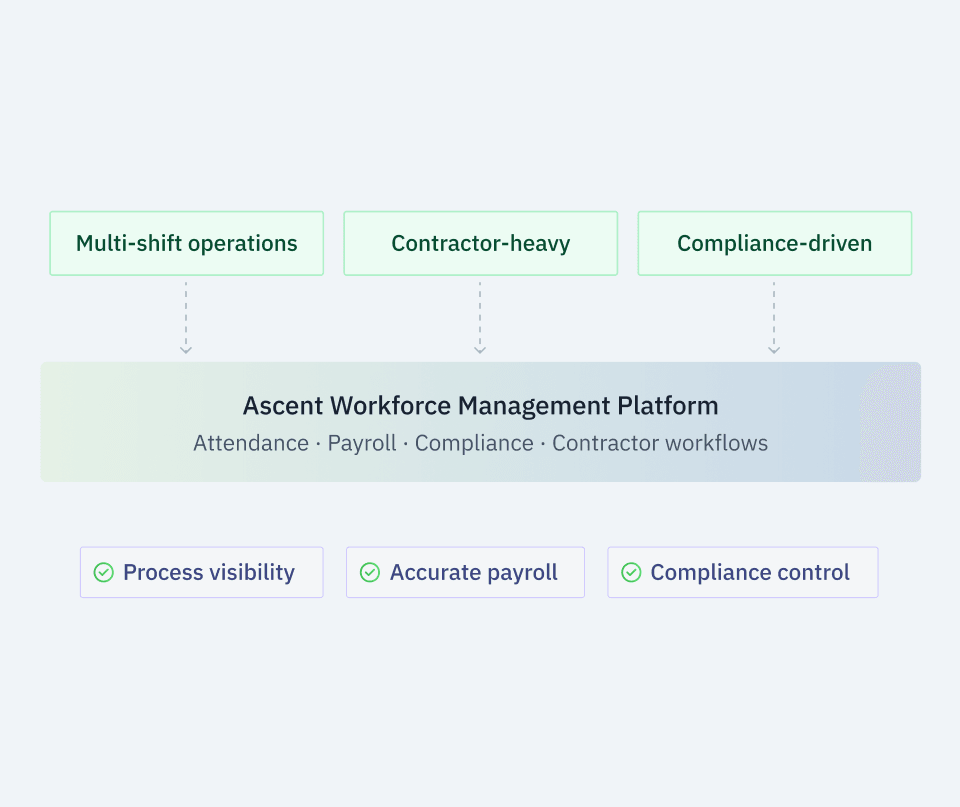
Task: Click the check icon beside Accurate payroll
Action: pos(370,572)
